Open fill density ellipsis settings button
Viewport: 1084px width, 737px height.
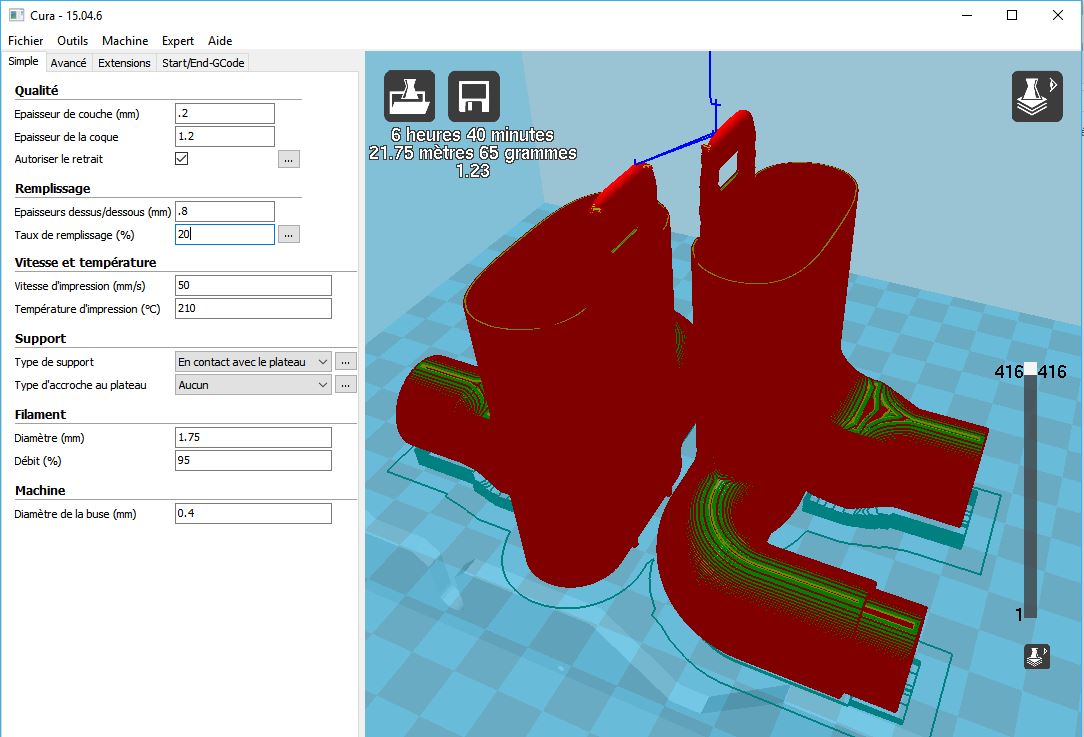(x=289, y=235)
